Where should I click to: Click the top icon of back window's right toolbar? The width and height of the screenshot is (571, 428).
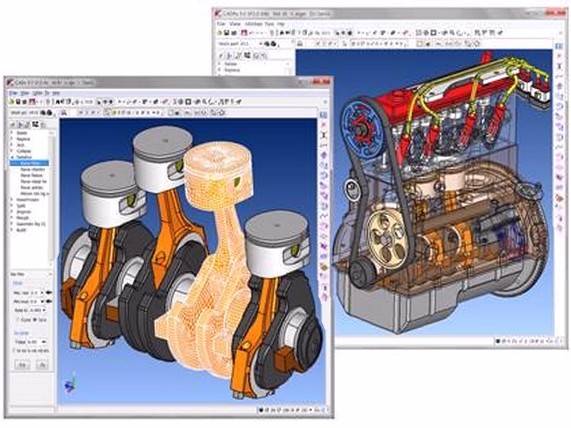(x=560, y=47)
